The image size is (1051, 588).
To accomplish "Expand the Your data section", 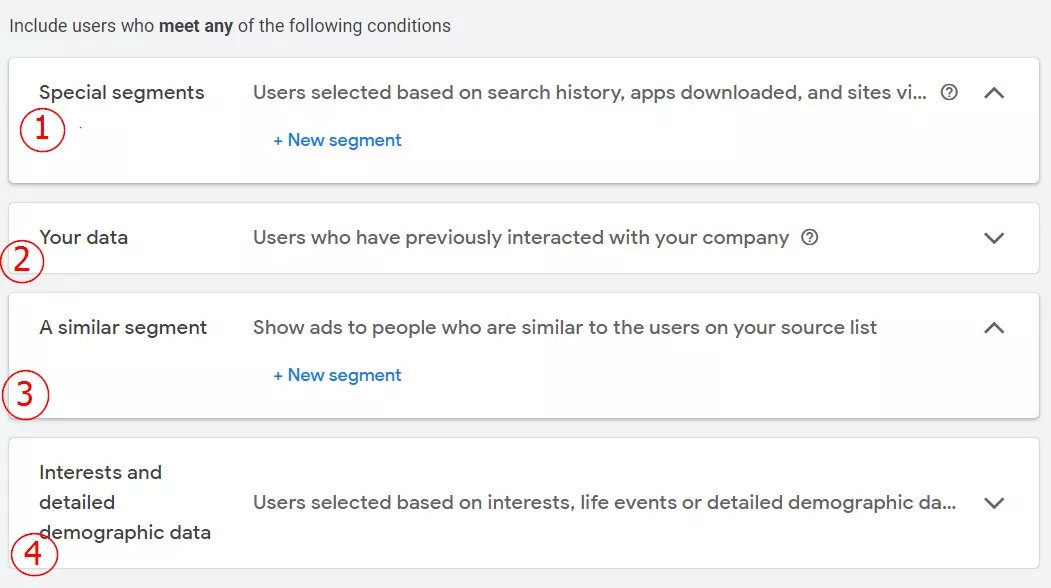I will point(994,238).
